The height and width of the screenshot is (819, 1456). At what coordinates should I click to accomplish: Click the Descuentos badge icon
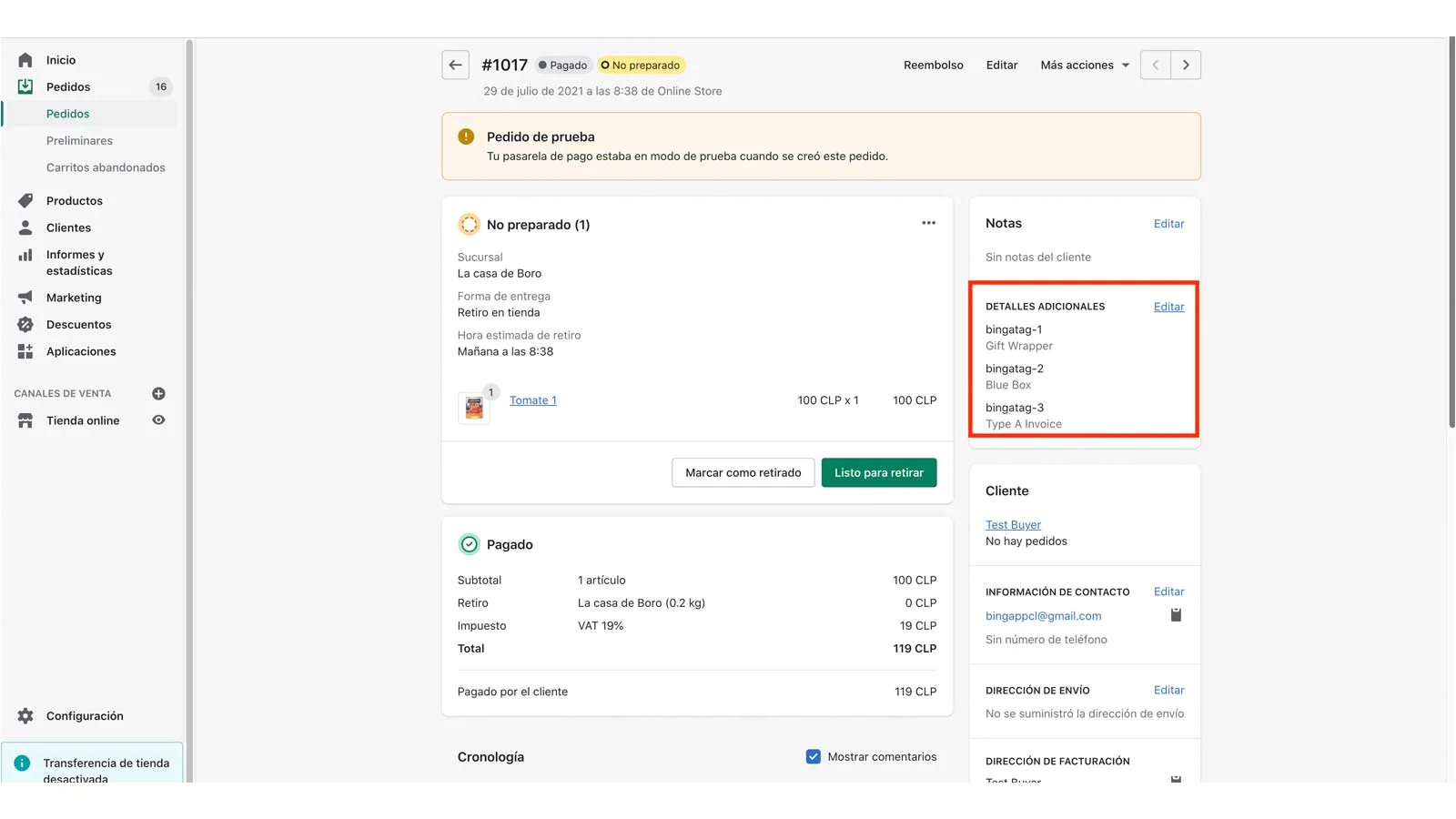point(25,324)
